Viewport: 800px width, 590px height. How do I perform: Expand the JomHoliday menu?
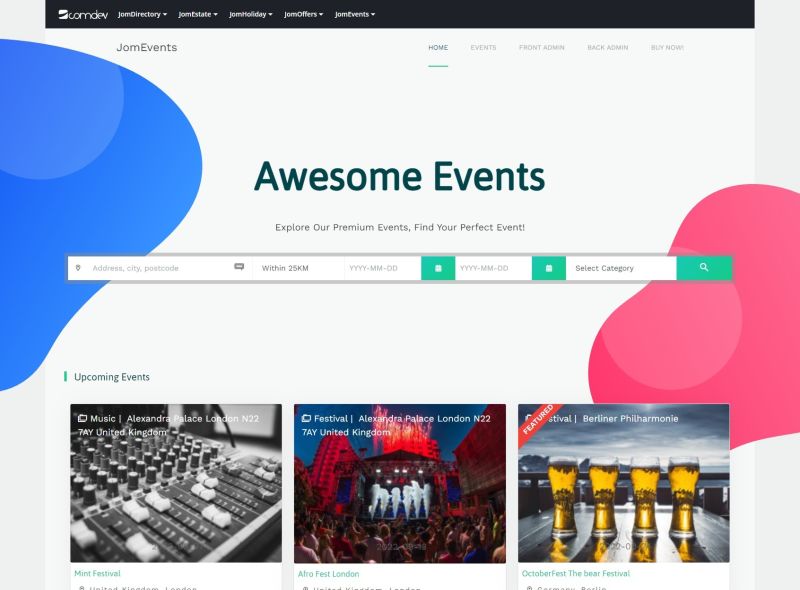252,14
